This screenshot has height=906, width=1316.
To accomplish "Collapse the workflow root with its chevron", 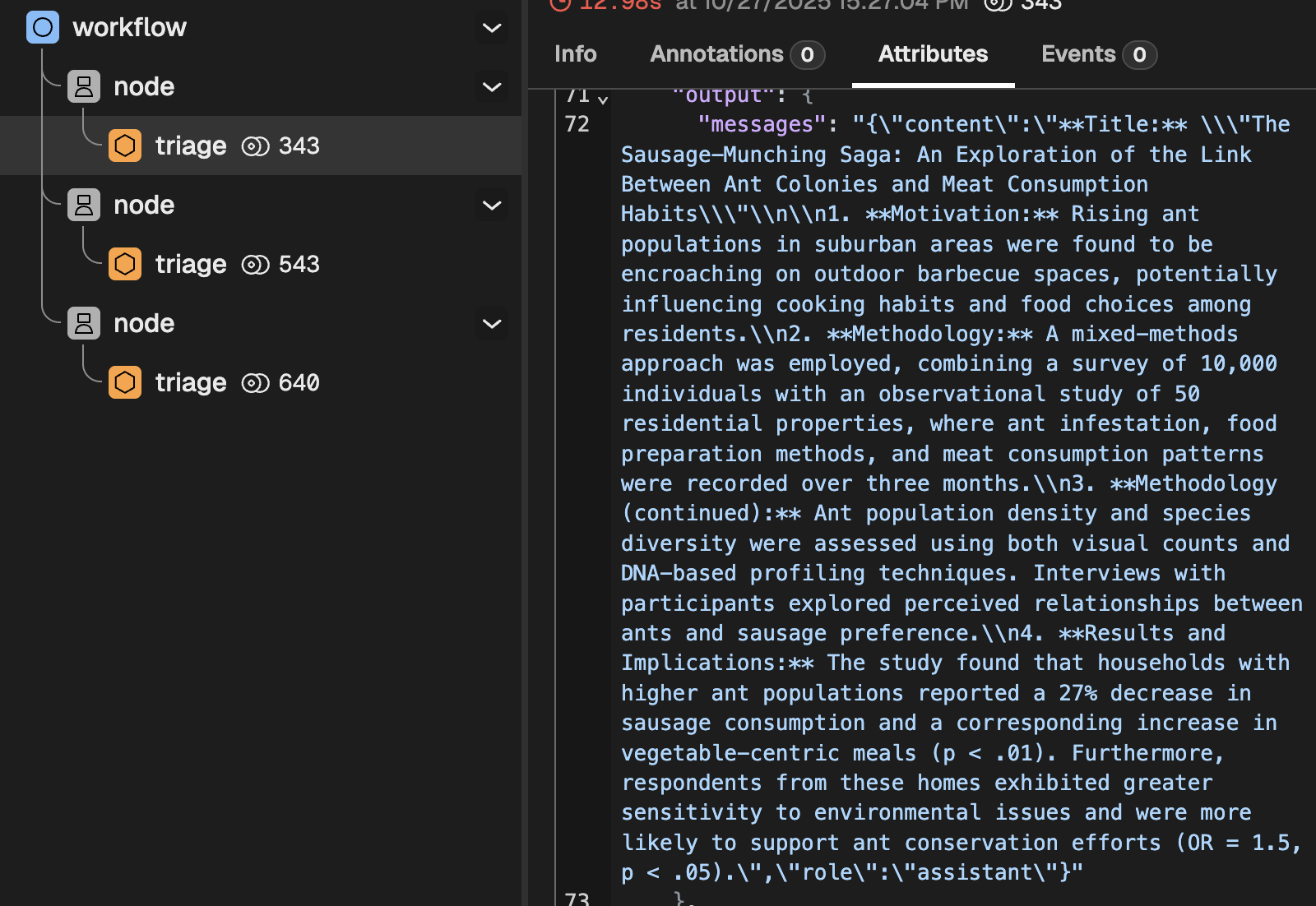I will (492, 28).
